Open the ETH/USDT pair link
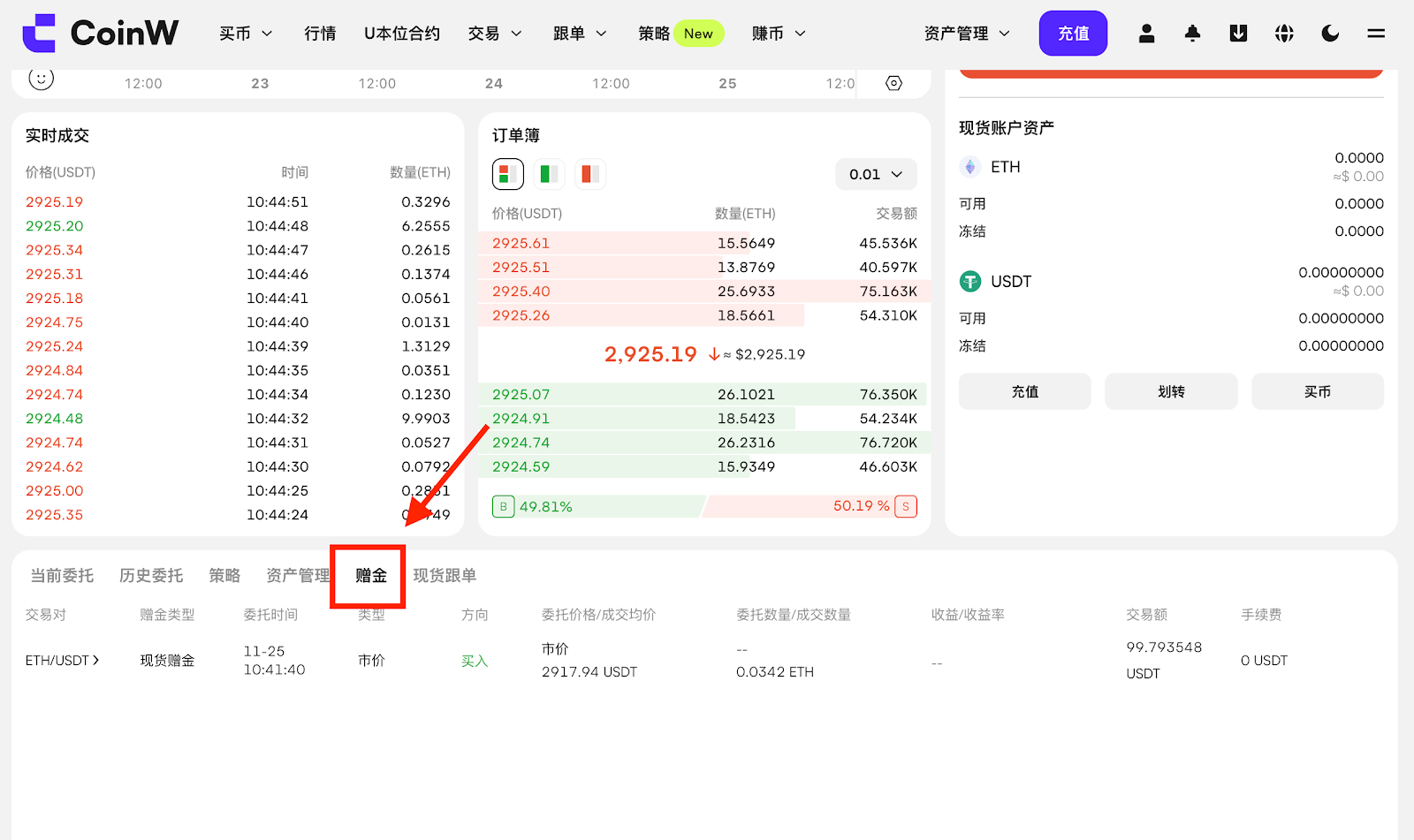The height and width of the screenshot is (840, 1414). 62,661
